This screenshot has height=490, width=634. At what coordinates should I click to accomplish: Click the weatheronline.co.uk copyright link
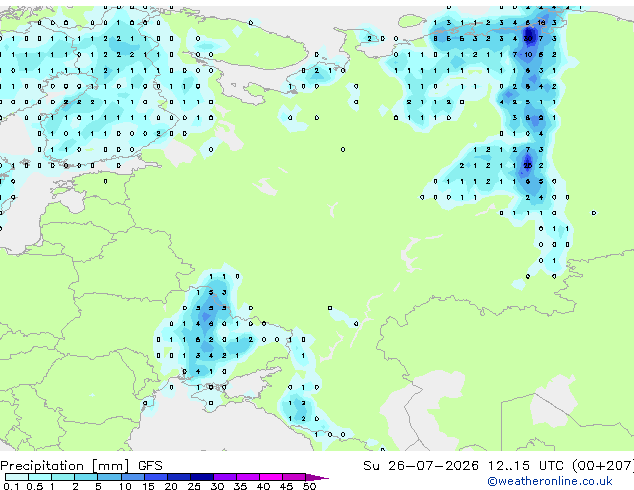pyautogui.click(x=550, y=481)
